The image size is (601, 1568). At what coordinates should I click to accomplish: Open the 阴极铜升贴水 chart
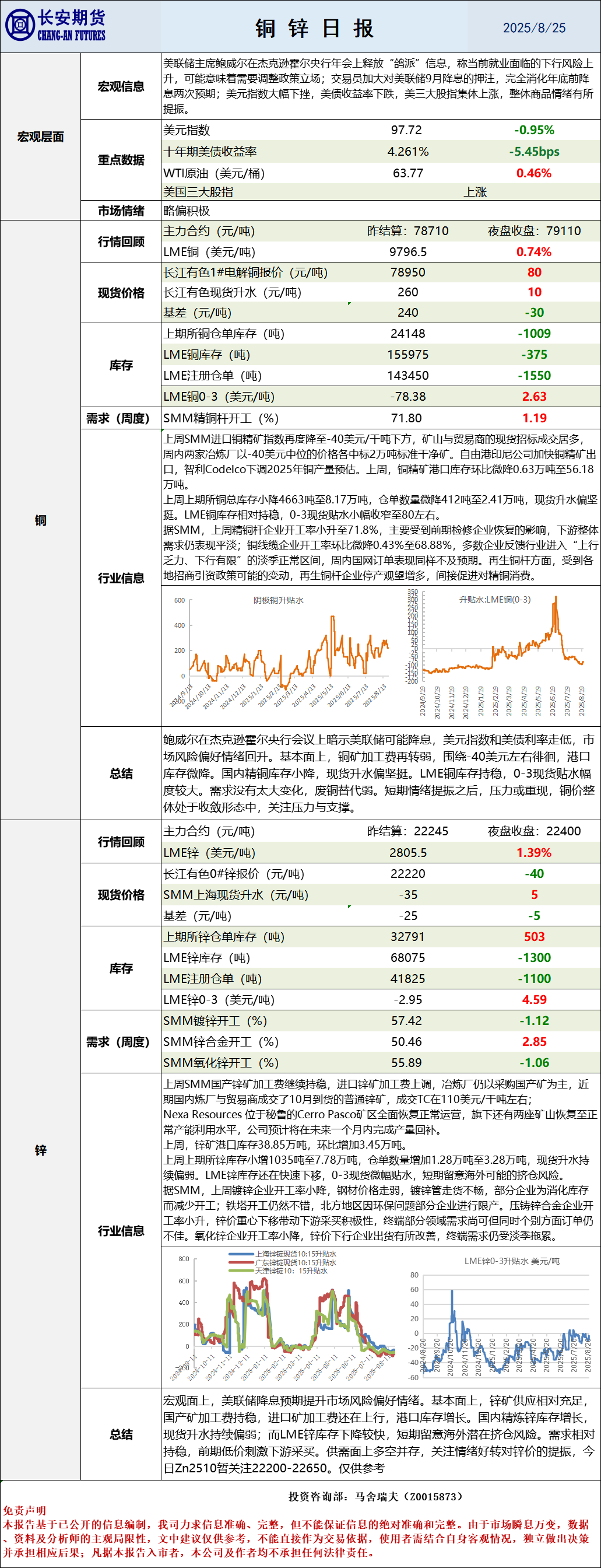click(x=279, y=654)
